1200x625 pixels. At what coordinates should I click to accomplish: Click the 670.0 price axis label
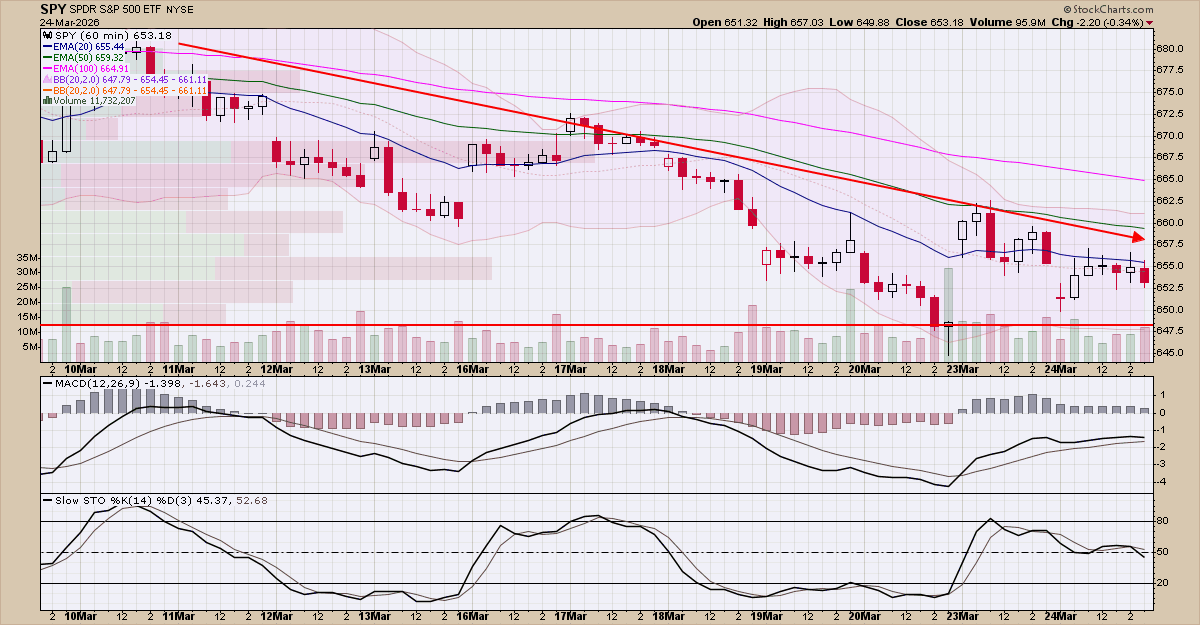[x=1170, y=135]
